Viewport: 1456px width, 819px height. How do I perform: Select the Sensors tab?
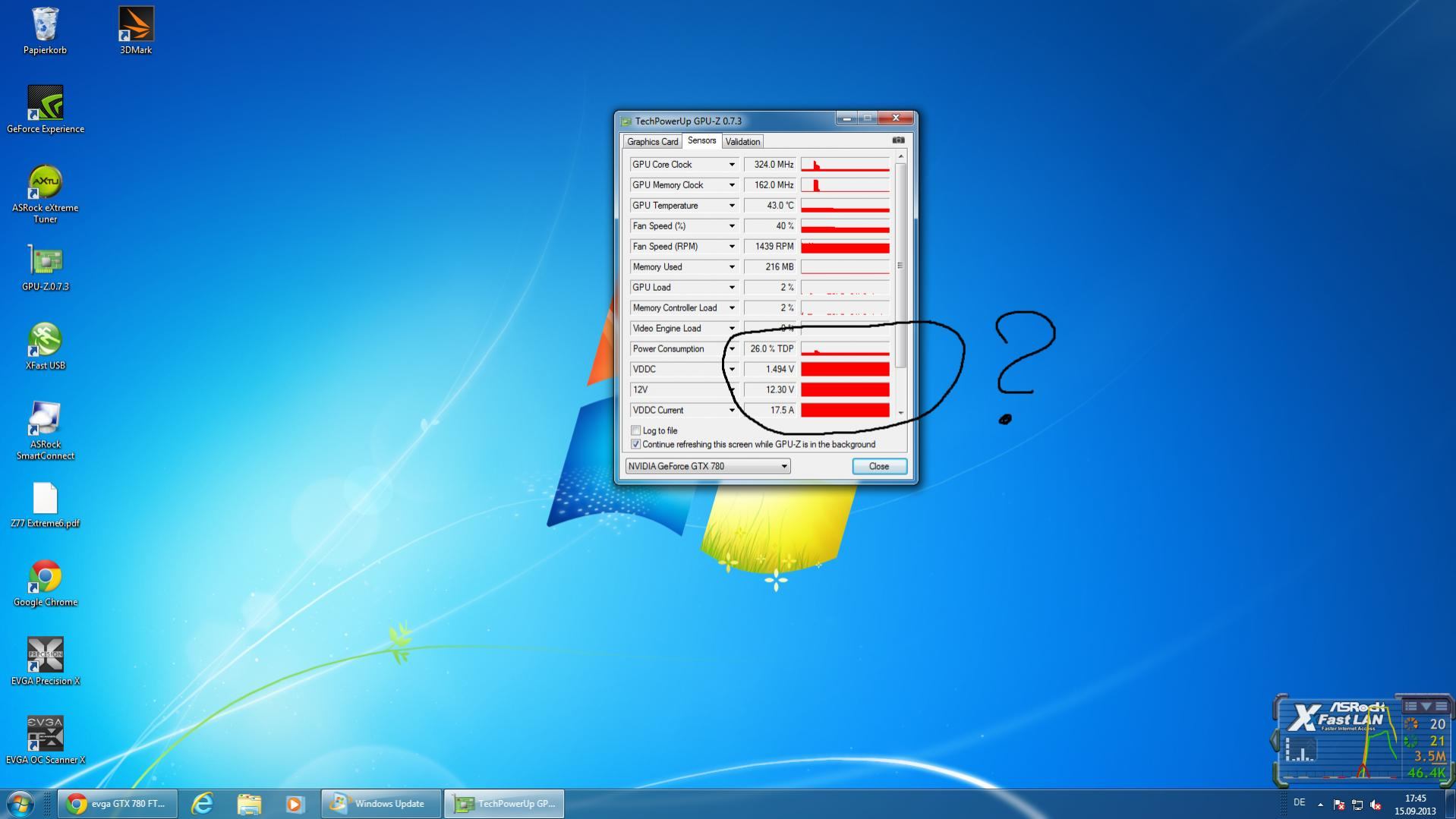701,140
